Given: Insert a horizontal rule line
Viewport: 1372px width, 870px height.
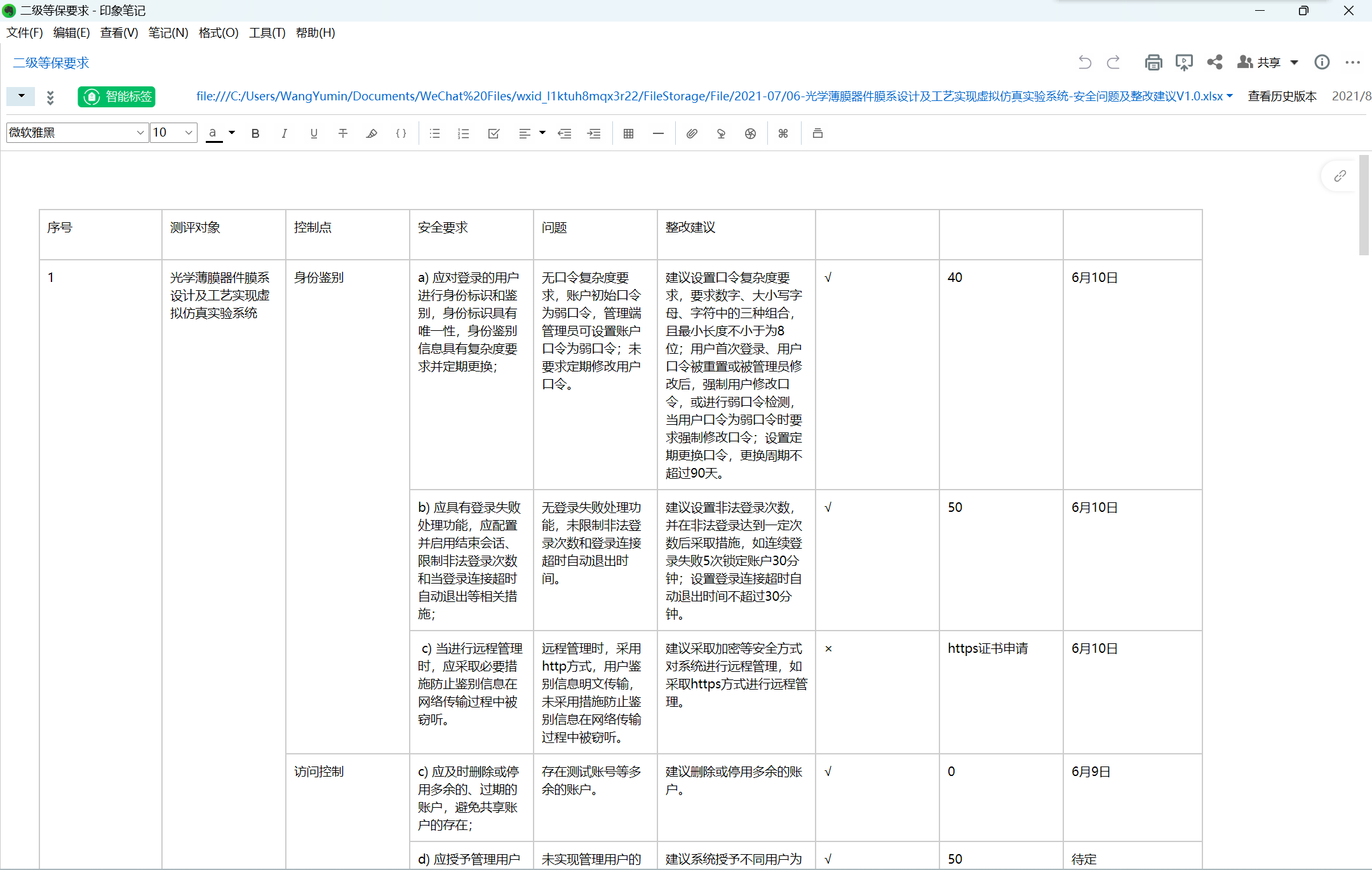Looking at the screenshot, I should click(x=658, y=133).
